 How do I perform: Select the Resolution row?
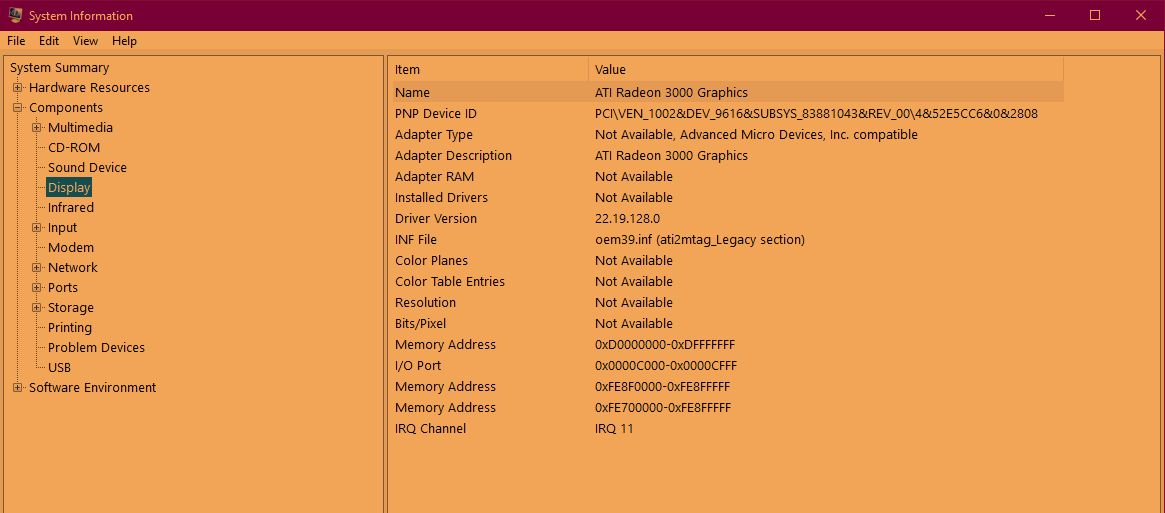click(x=727, y=303)
